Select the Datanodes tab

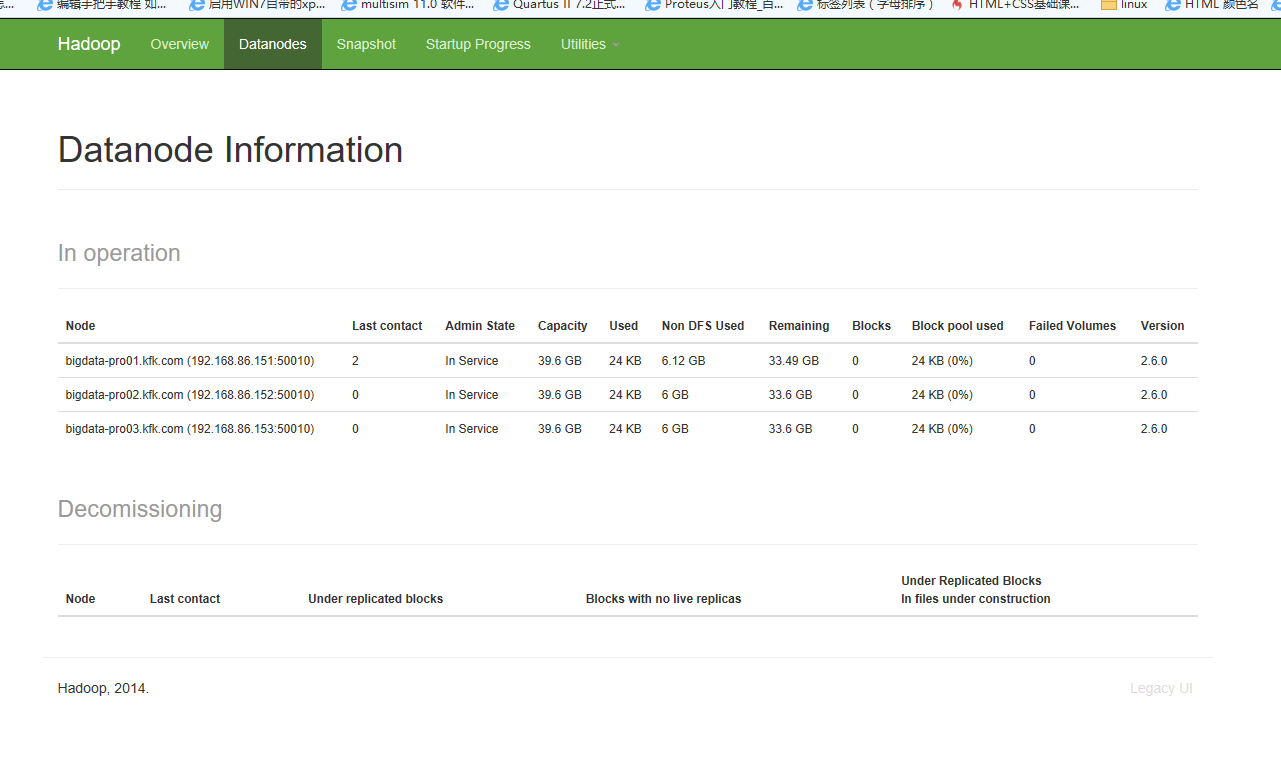click(273, 44)
